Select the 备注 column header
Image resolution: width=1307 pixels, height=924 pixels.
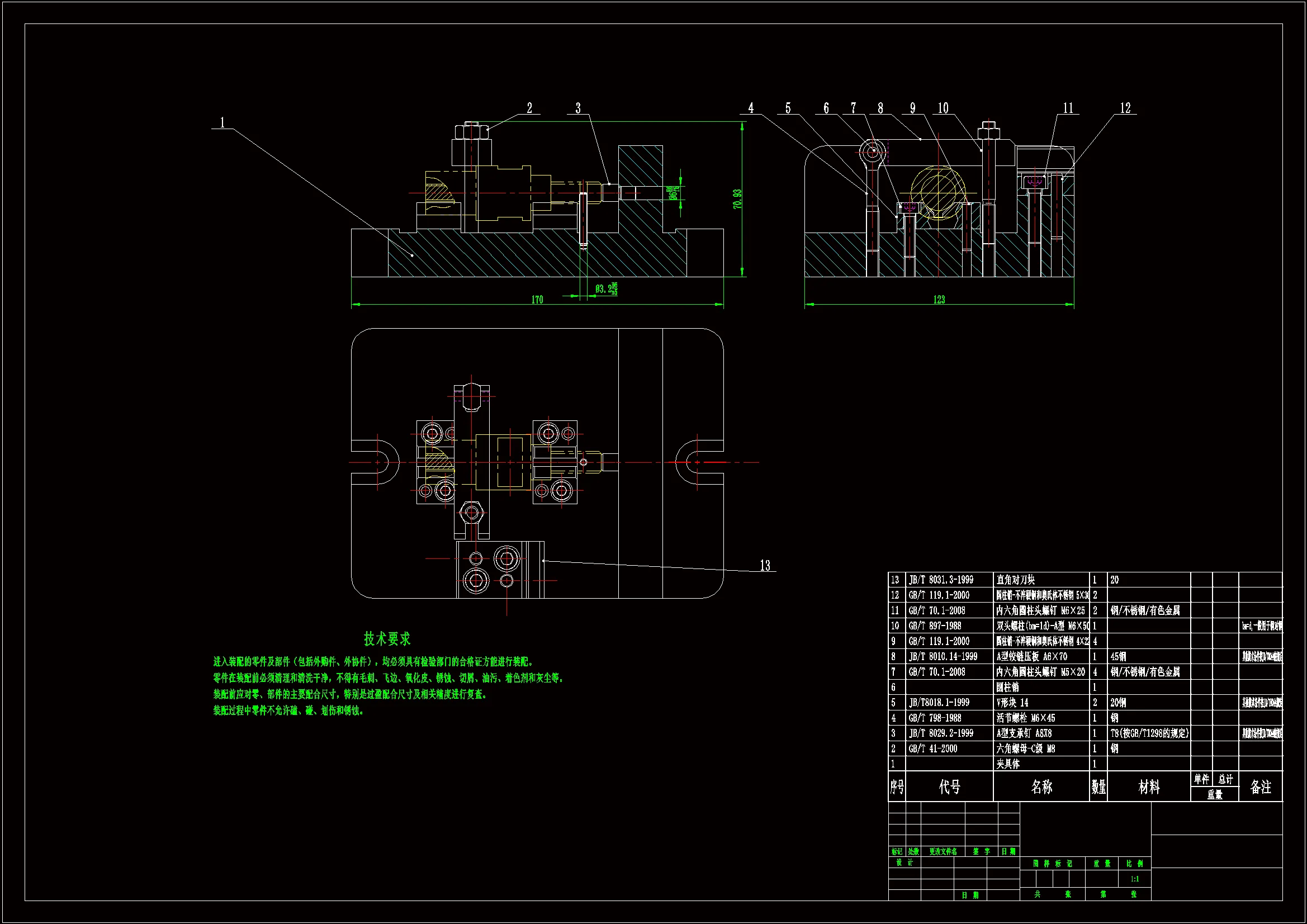1260,788
